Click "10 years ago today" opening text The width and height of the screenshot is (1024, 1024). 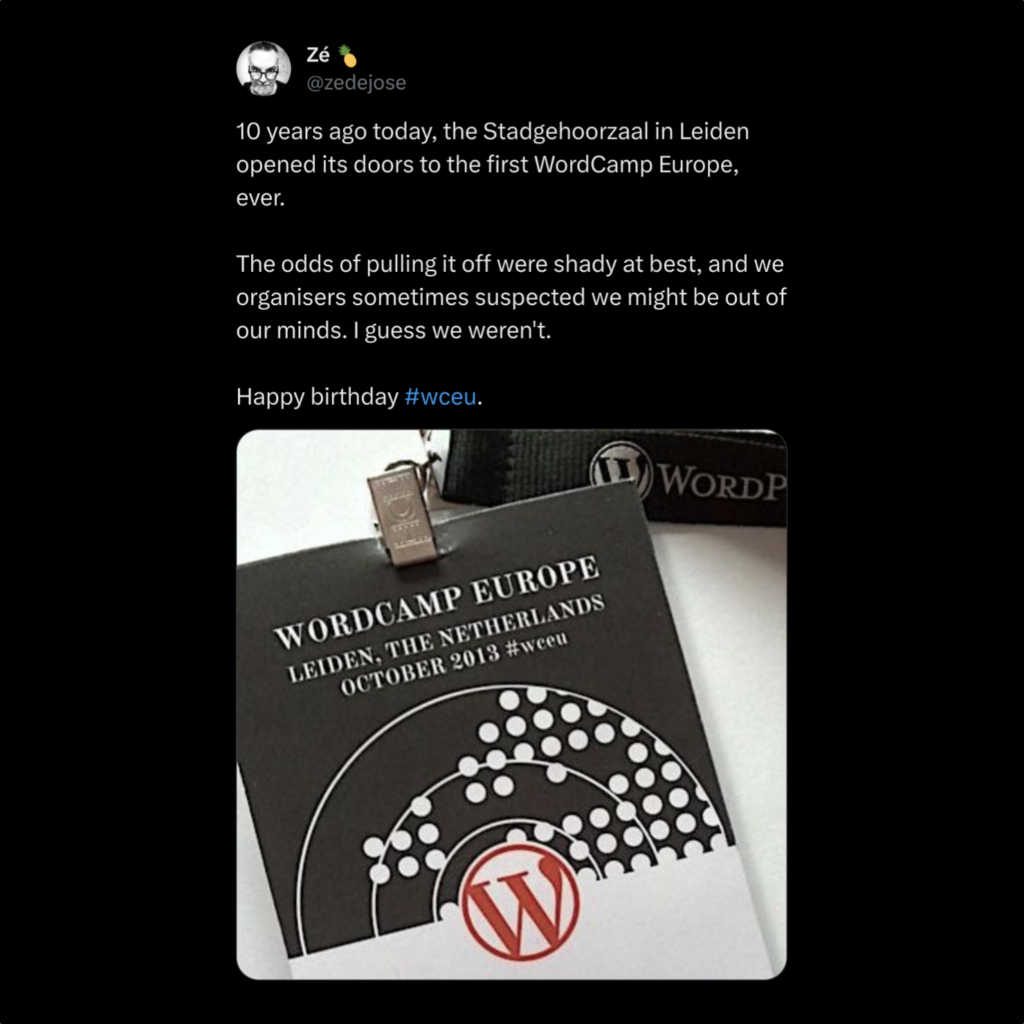[x=336, y=131]
